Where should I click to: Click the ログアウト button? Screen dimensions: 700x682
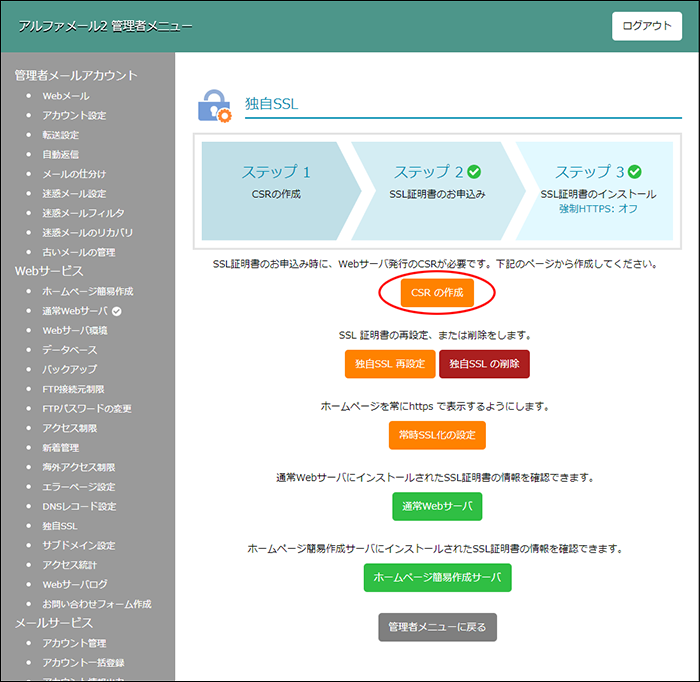[x=646, y=26]
